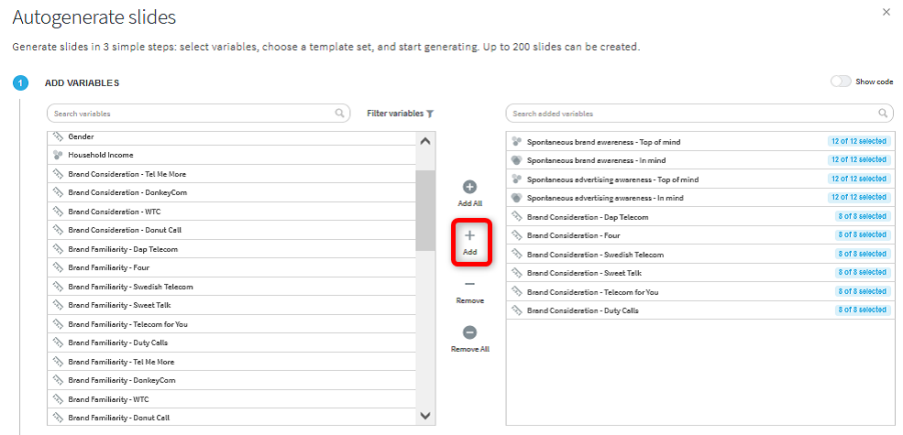903x435 pixels.
Task: Click the variable list's down arrow
Action: [425, 415]
